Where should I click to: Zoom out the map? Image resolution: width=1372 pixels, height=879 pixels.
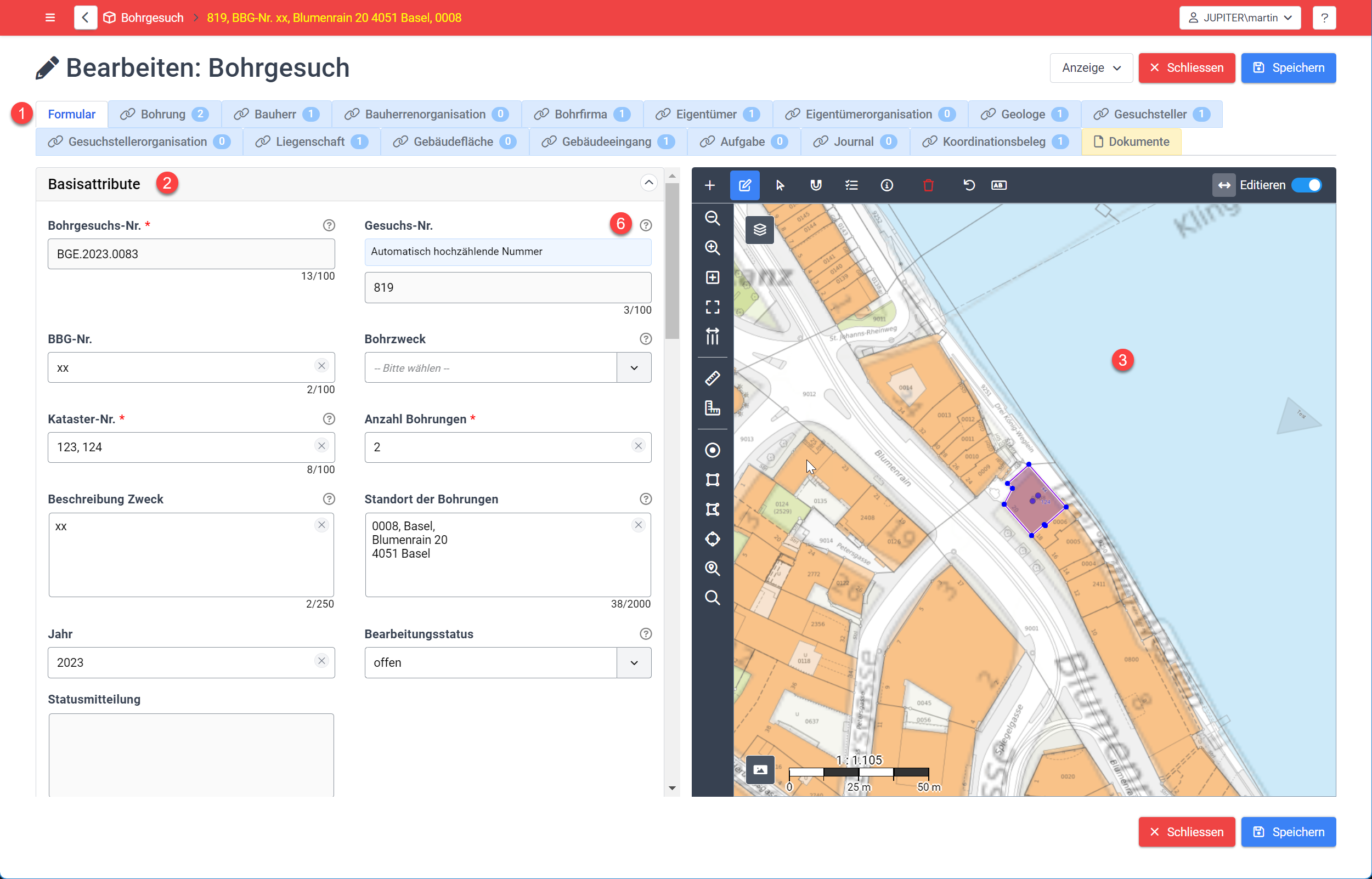pos(712,218)
